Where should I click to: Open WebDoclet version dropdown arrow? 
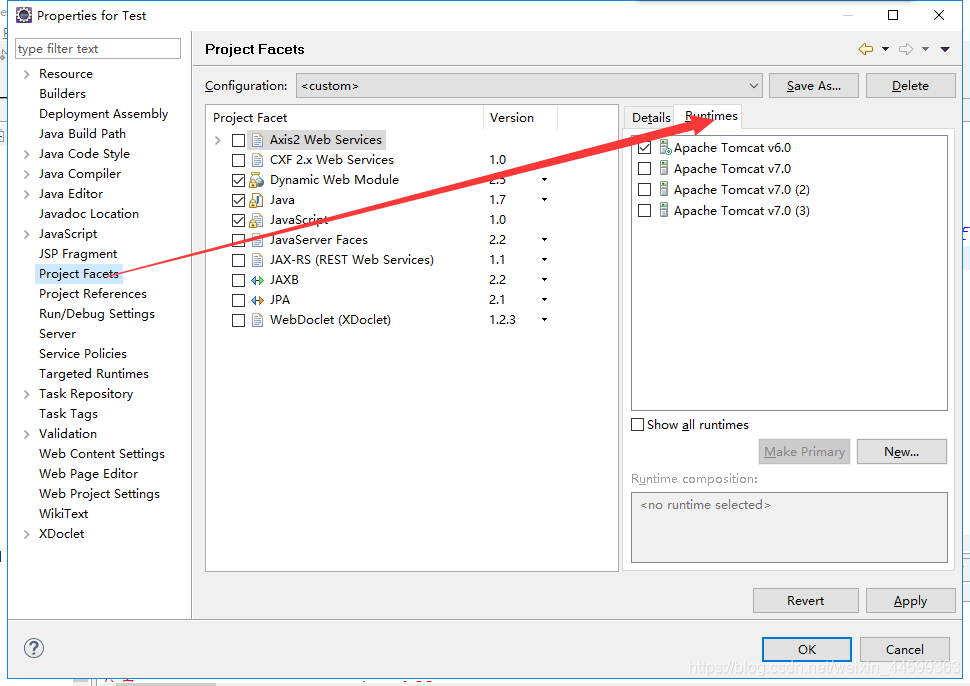coord(544,320)
